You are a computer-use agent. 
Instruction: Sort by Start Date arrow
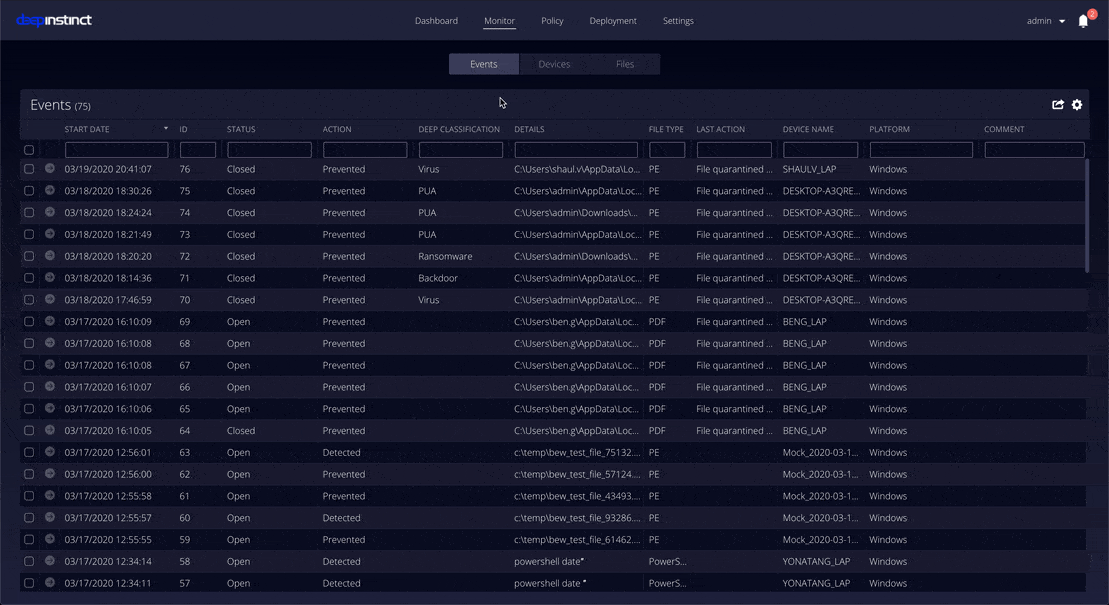pos(166,129)
